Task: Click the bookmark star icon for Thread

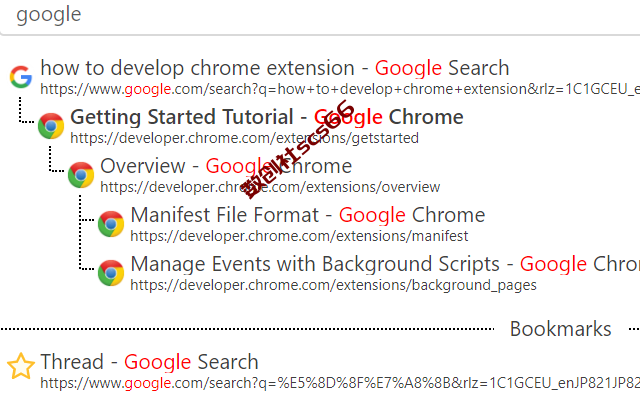Action: 21,366
